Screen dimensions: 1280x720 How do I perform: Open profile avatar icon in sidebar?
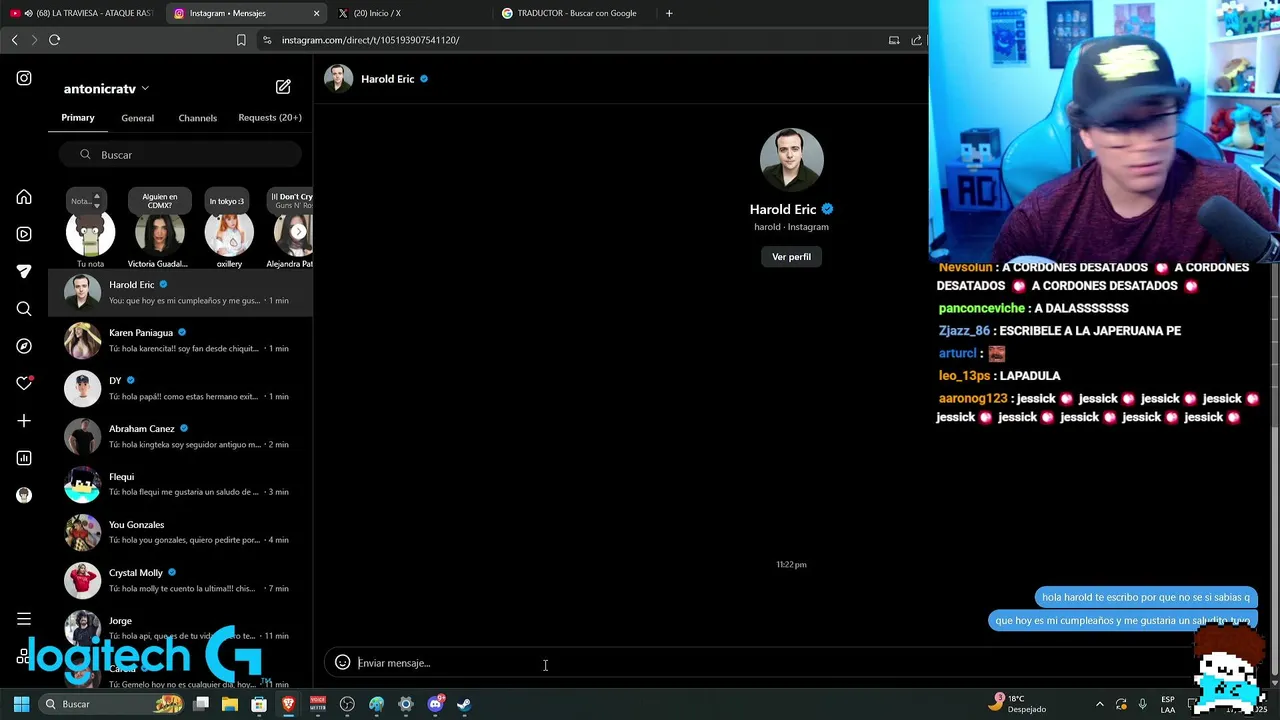(x=24, y=495)
